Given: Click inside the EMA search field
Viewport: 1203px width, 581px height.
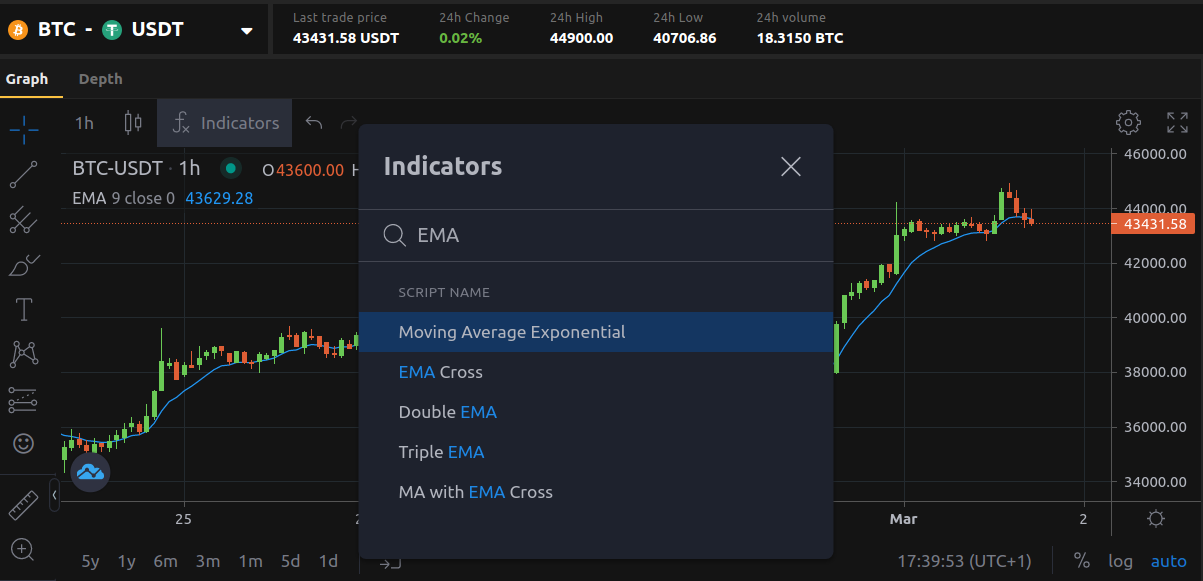Looking at the screenshot, I should [600, 235].
